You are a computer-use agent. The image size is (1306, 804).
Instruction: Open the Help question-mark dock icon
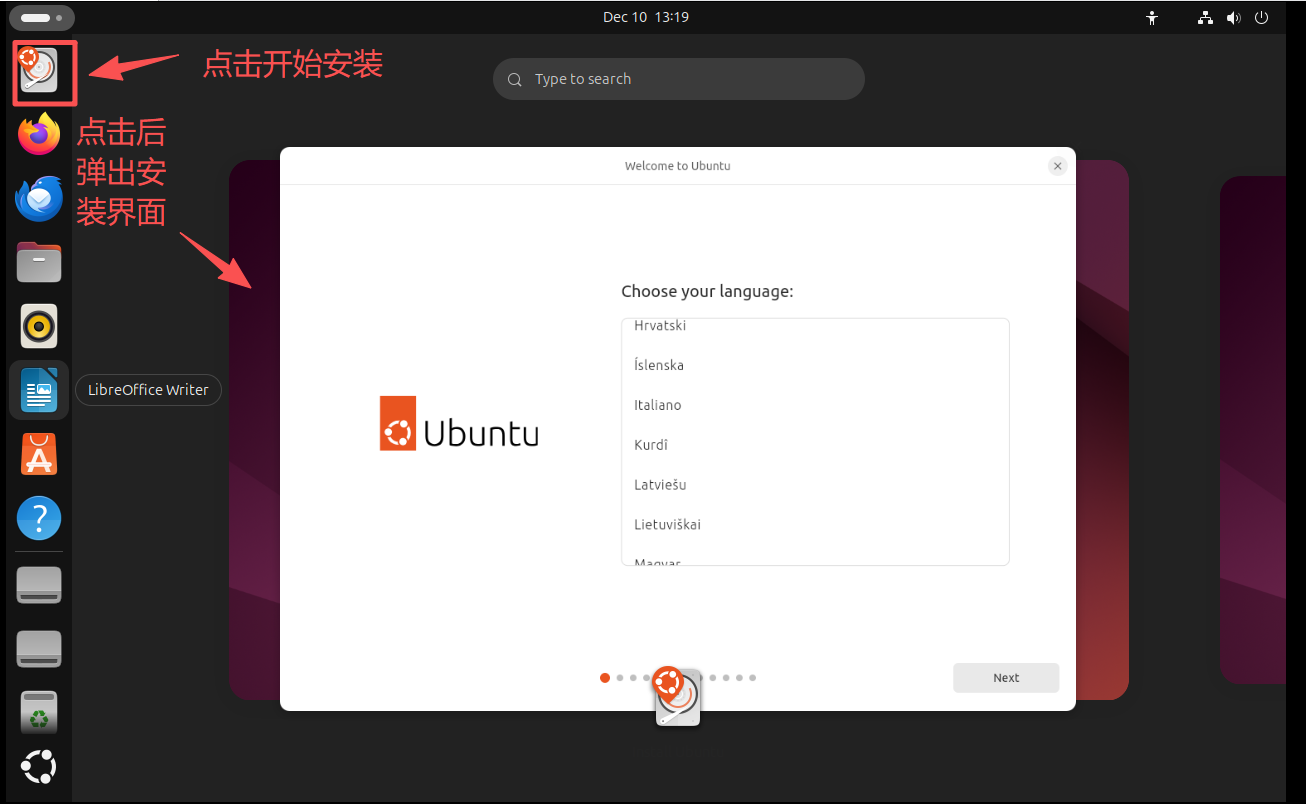coord(39,519)
